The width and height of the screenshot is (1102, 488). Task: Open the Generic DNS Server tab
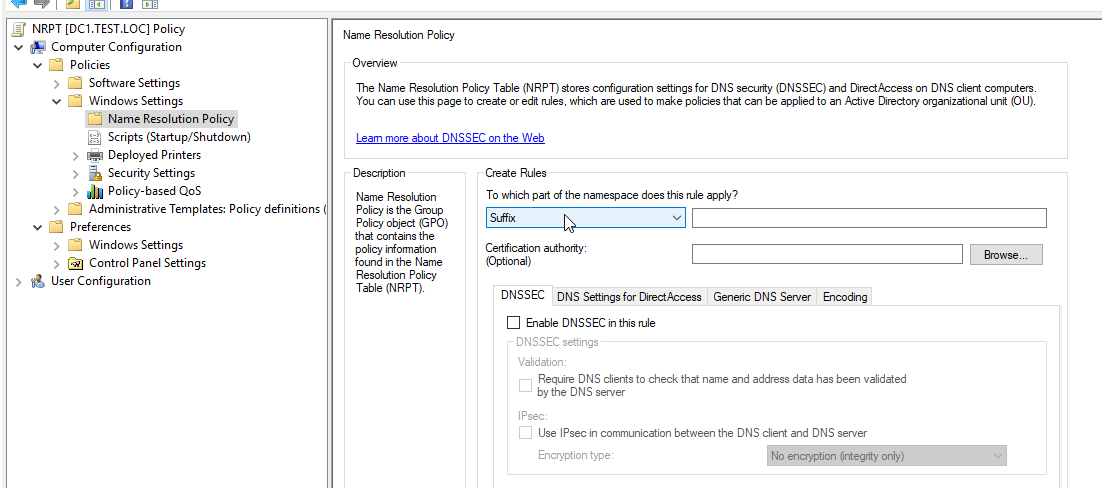(x=761, y=296)
